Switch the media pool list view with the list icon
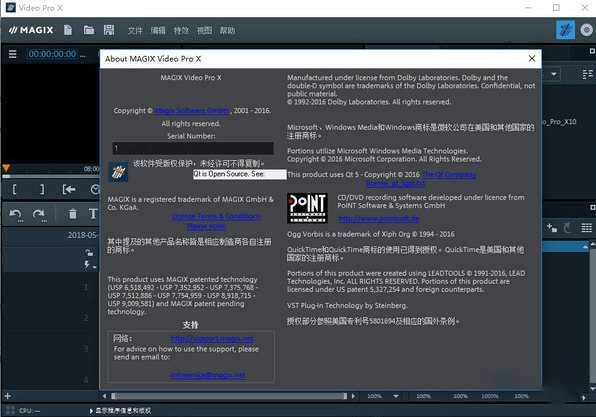Screen dimensions: 596x417 (x=587, y=74)
